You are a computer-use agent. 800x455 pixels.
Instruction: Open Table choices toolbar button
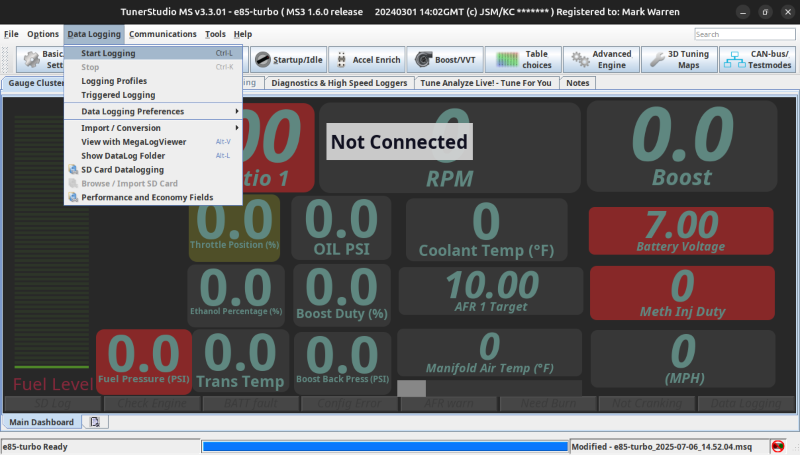click(523, 60)
